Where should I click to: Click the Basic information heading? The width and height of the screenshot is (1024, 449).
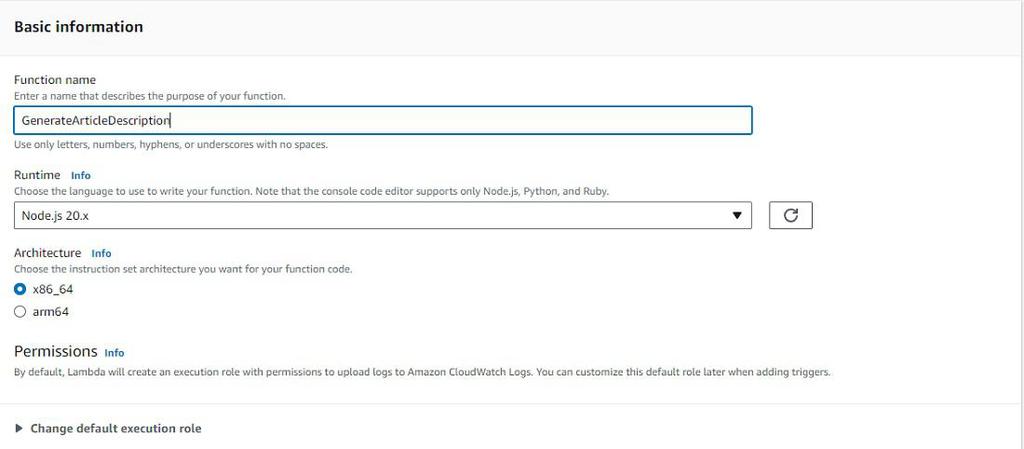78,27
